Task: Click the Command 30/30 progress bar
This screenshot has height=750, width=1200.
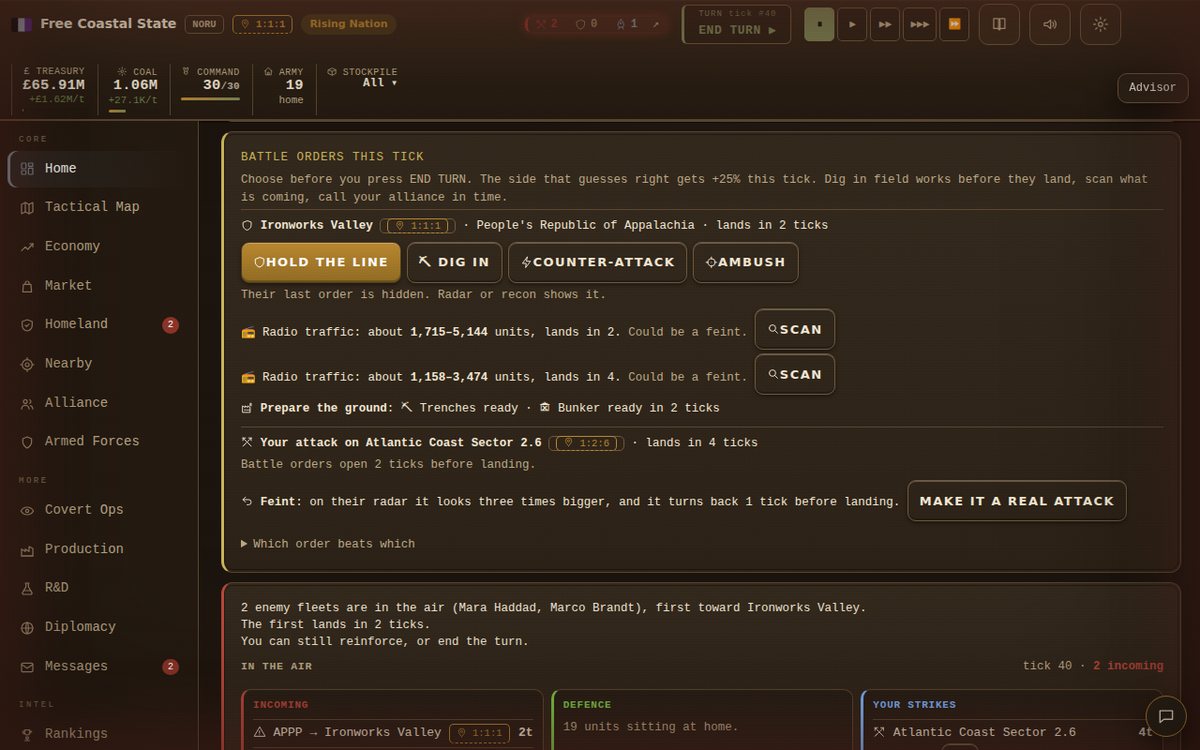Action: click(210, 99)
